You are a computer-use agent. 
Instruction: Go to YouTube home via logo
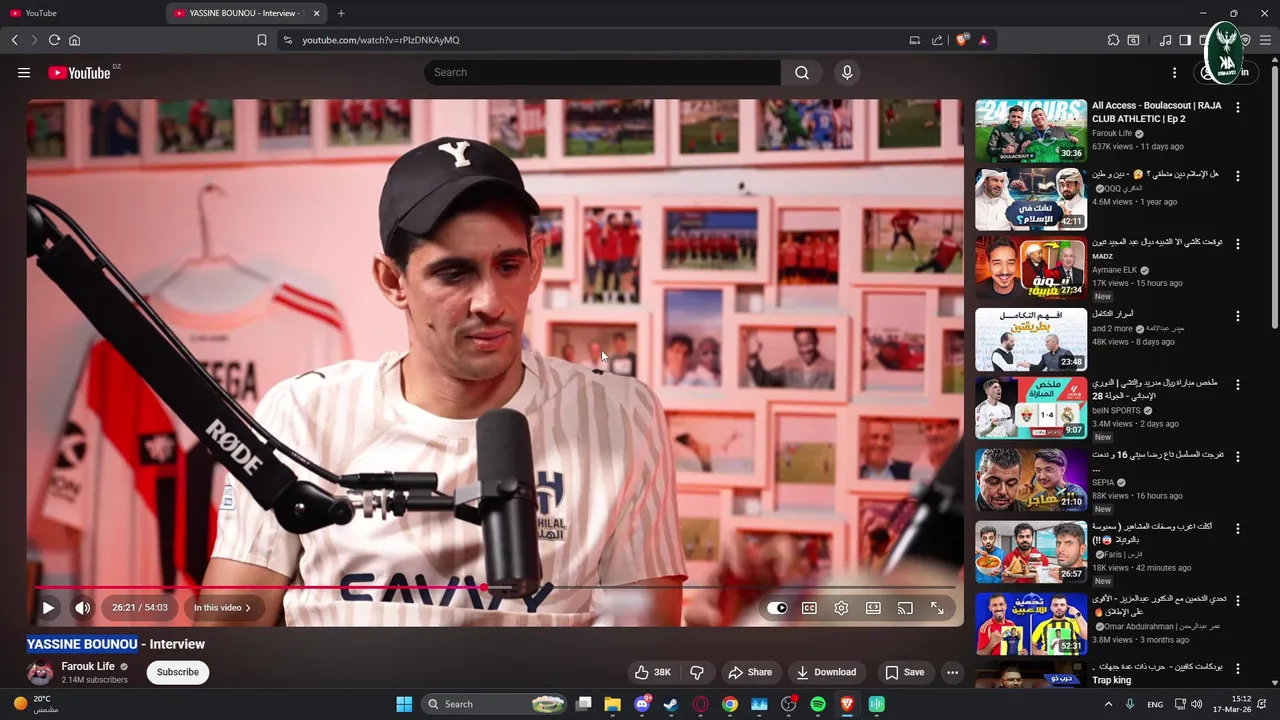[x=79, y=72]
